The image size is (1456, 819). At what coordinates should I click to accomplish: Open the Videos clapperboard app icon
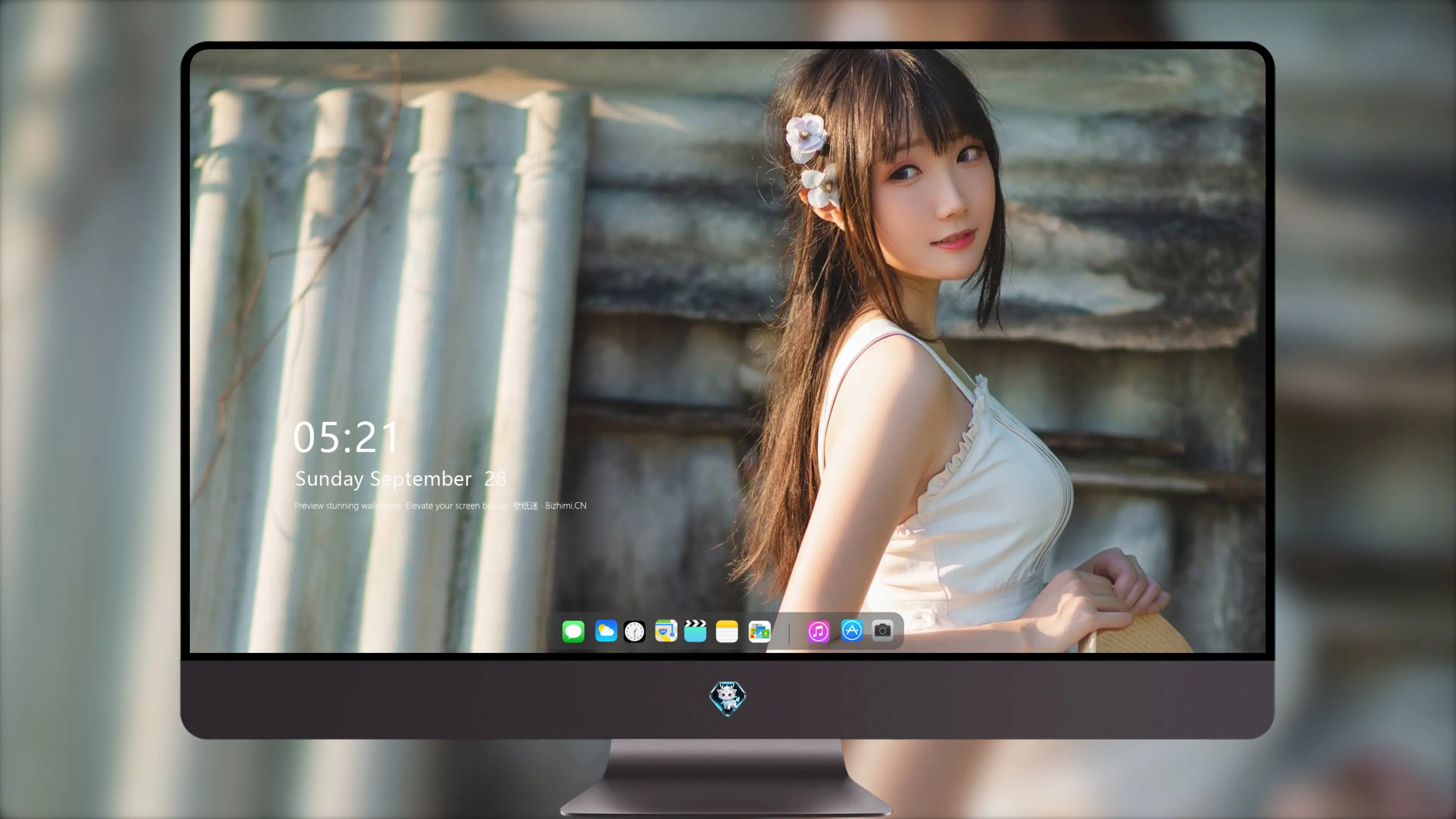pyautogui.click(x=695, y=631)
